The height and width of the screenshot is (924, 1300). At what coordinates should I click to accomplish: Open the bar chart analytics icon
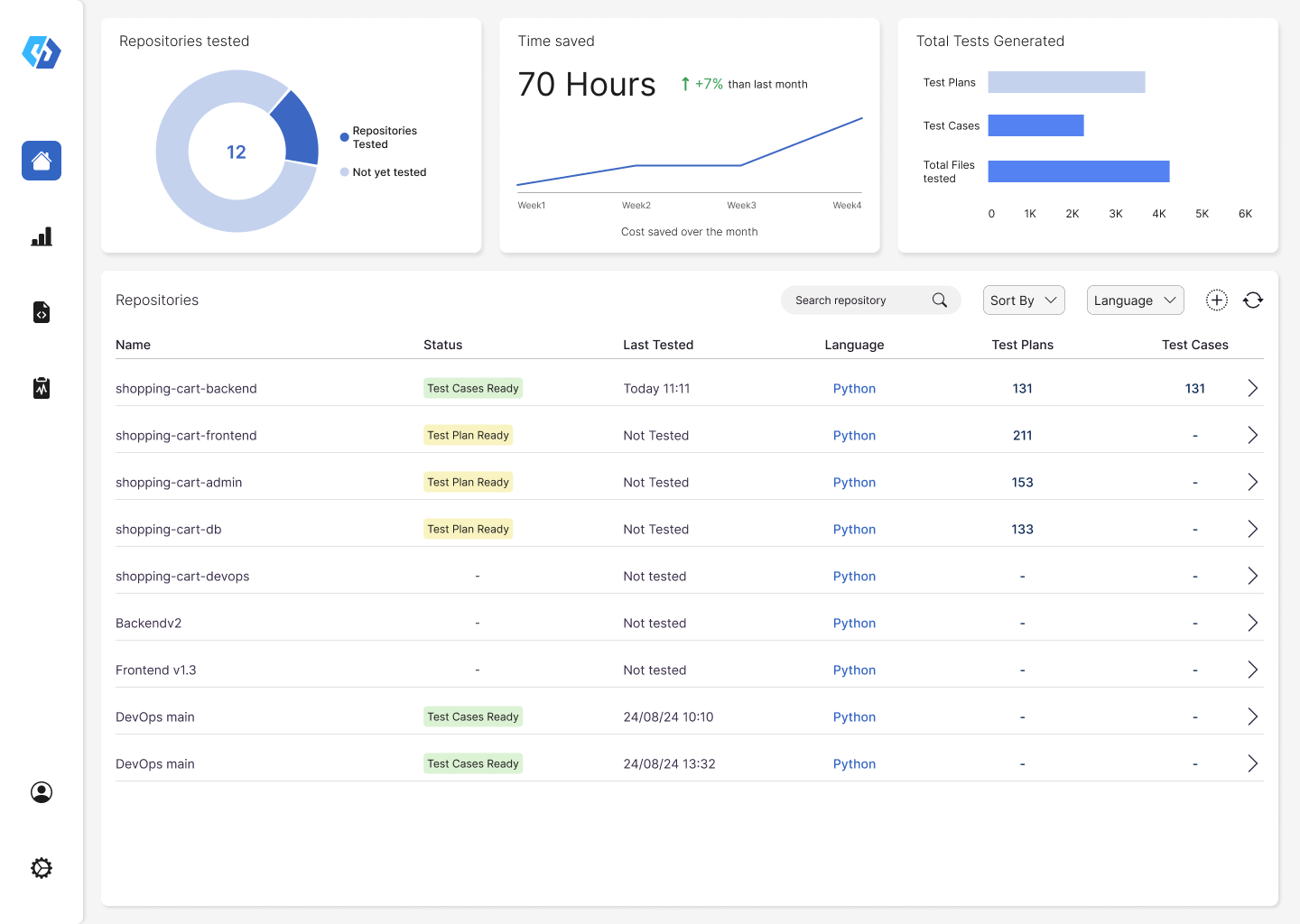click(x=42, y=236)
